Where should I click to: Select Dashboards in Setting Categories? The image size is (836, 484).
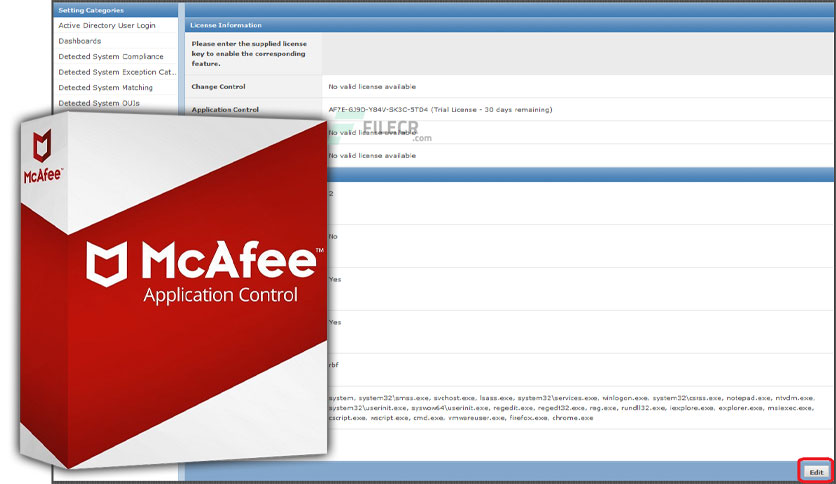(79, 41)
